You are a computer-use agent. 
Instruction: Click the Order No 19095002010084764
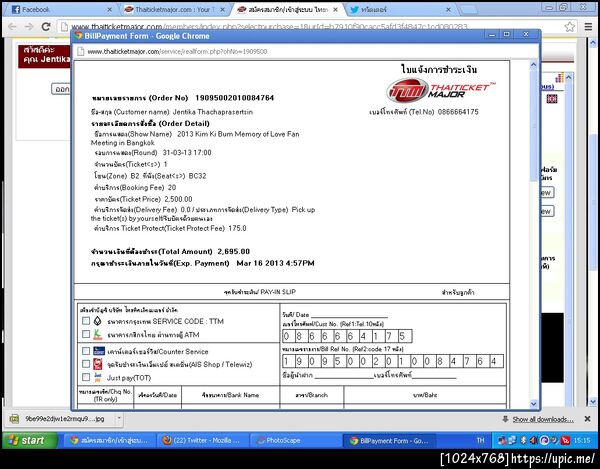235,98
